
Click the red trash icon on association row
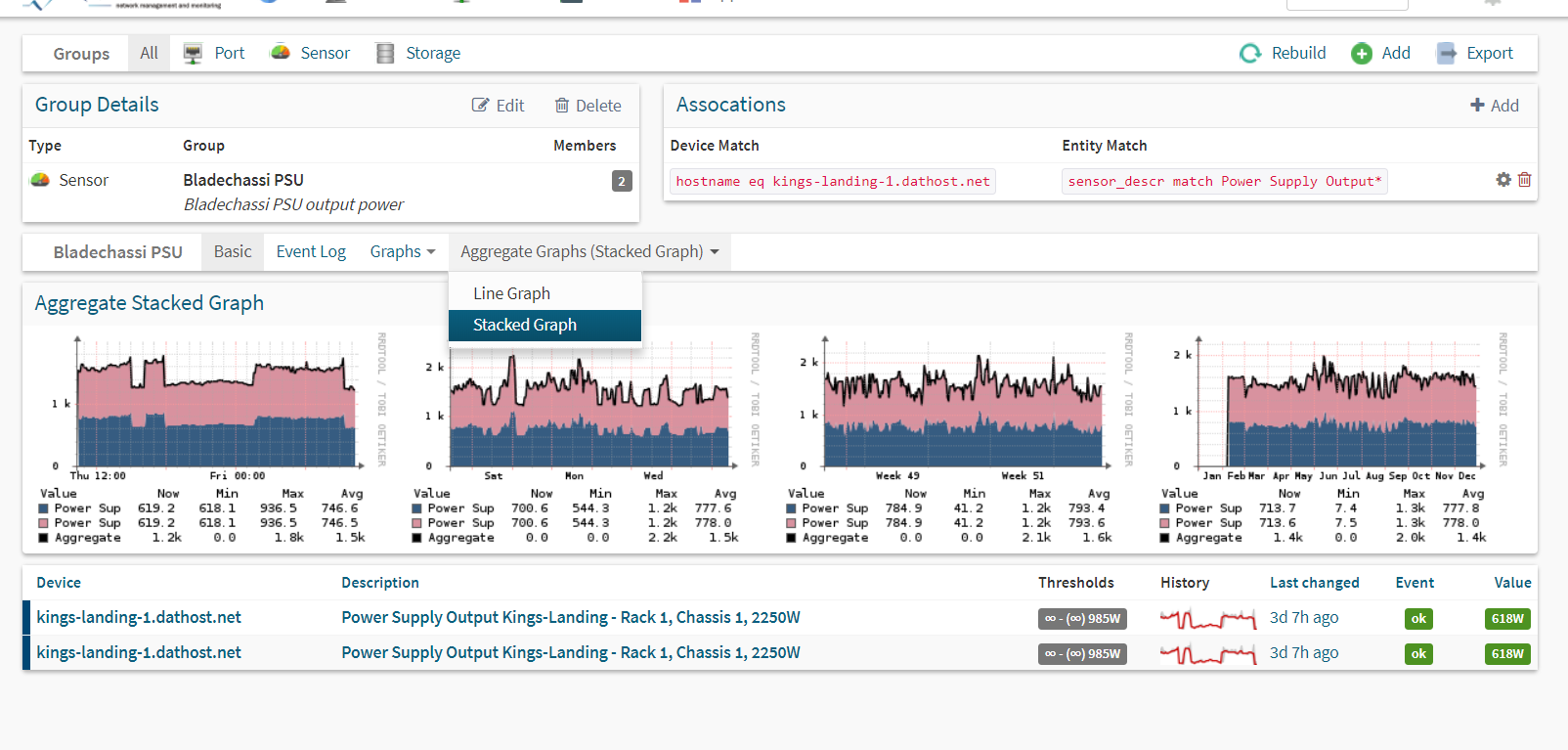click(1524, 180)
